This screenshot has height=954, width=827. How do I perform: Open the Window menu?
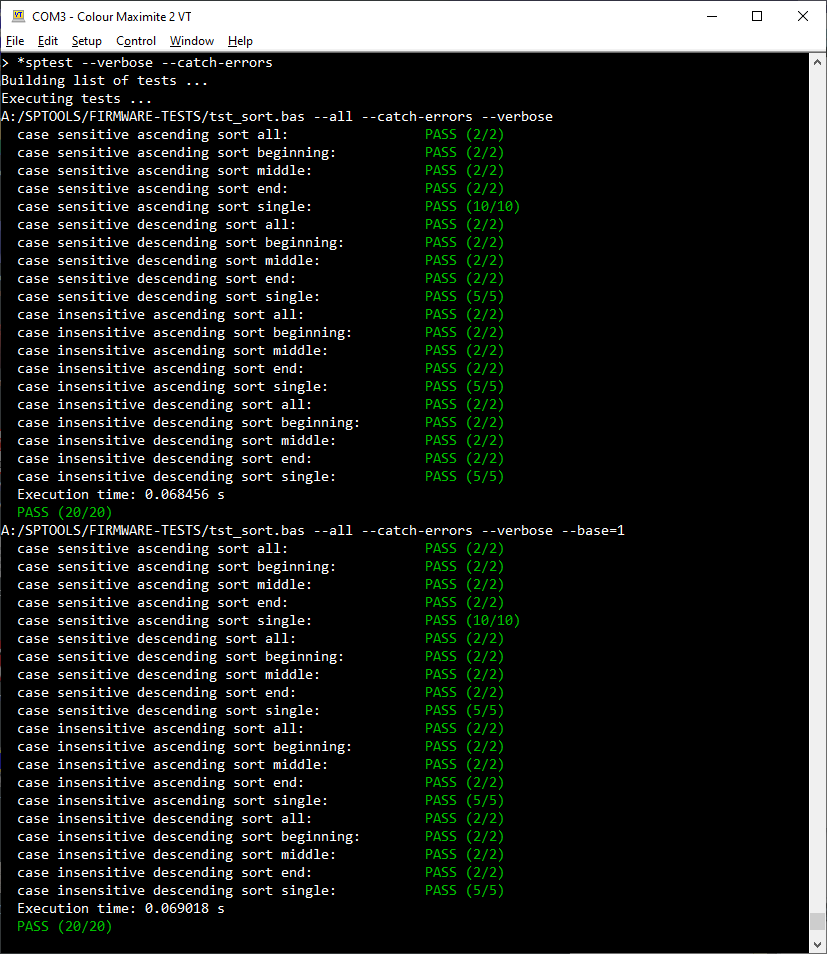point(192,41)
